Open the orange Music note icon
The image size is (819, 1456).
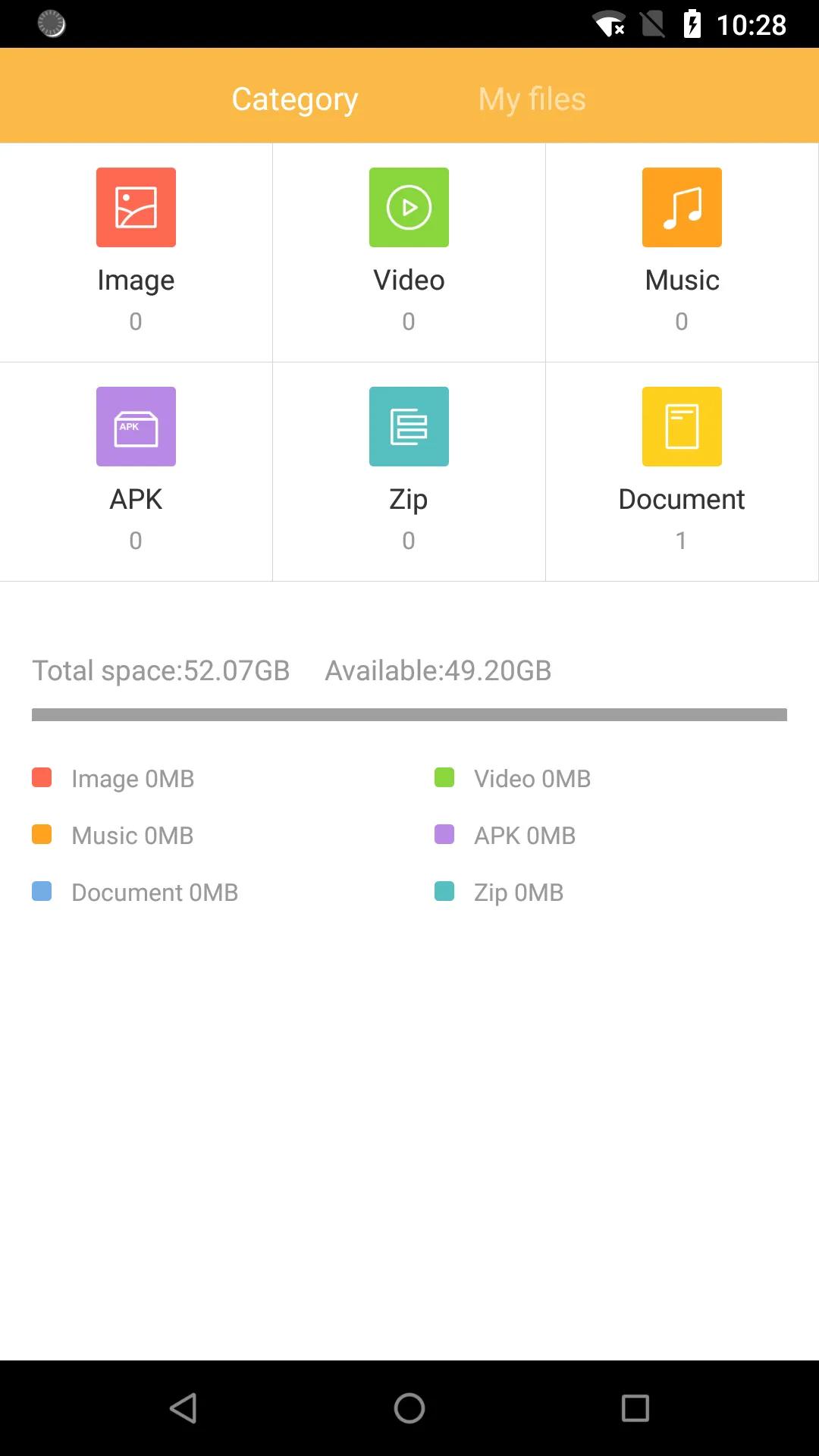coord(682,207)
